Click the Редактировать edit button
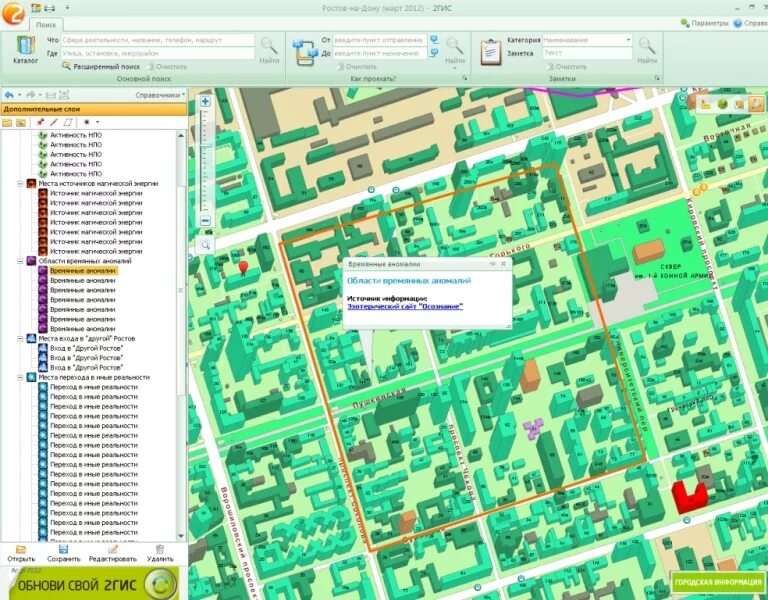This screenshot has width=768, height=600. pos(113,553)
